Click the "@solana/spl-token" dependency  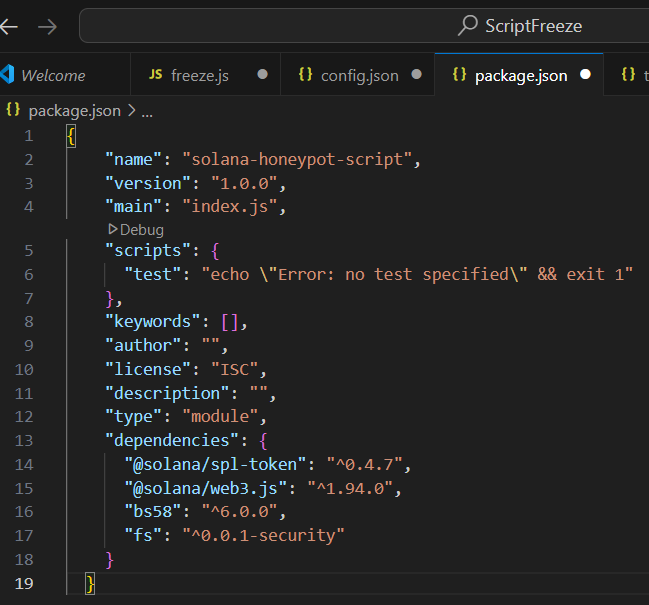tap(215, 465)
